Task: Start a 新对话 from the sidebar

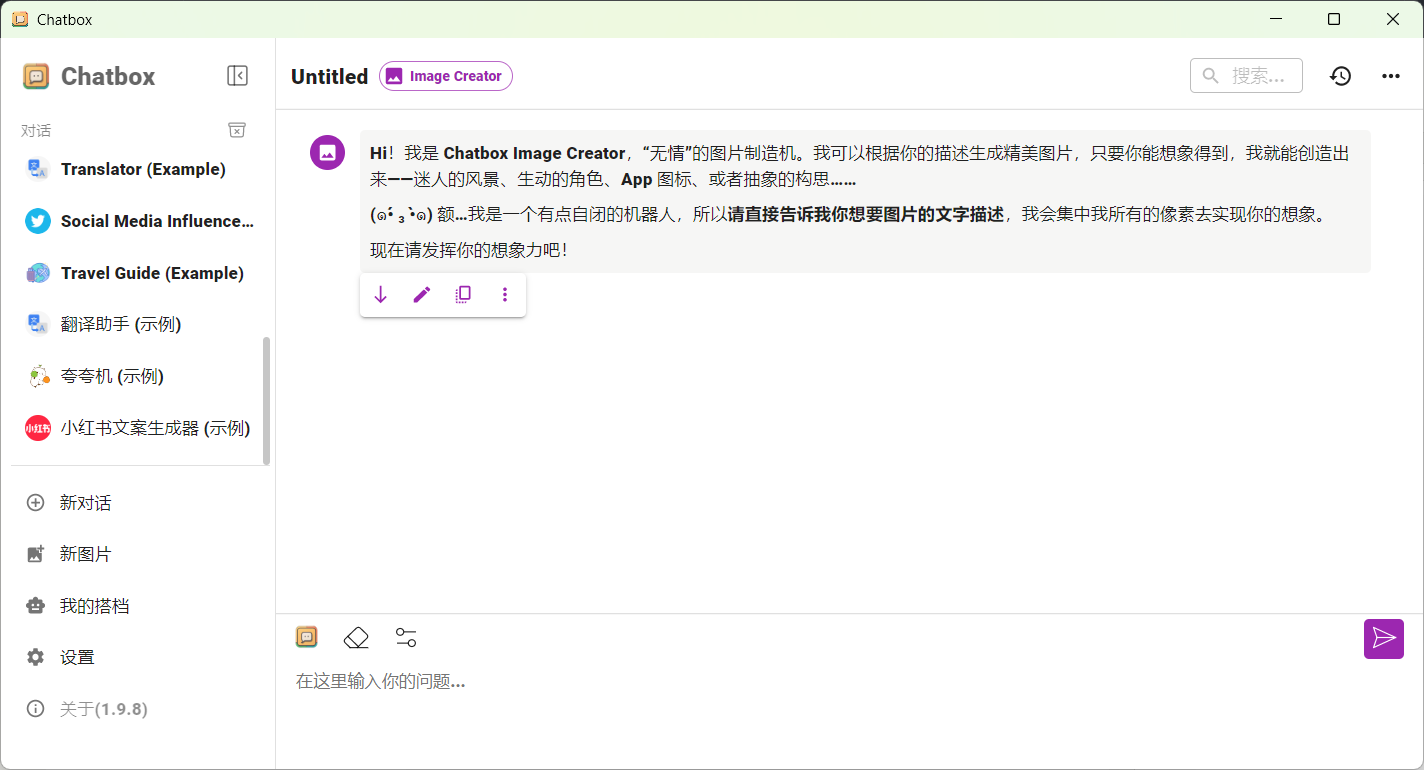Action: [x=138, y=503]
